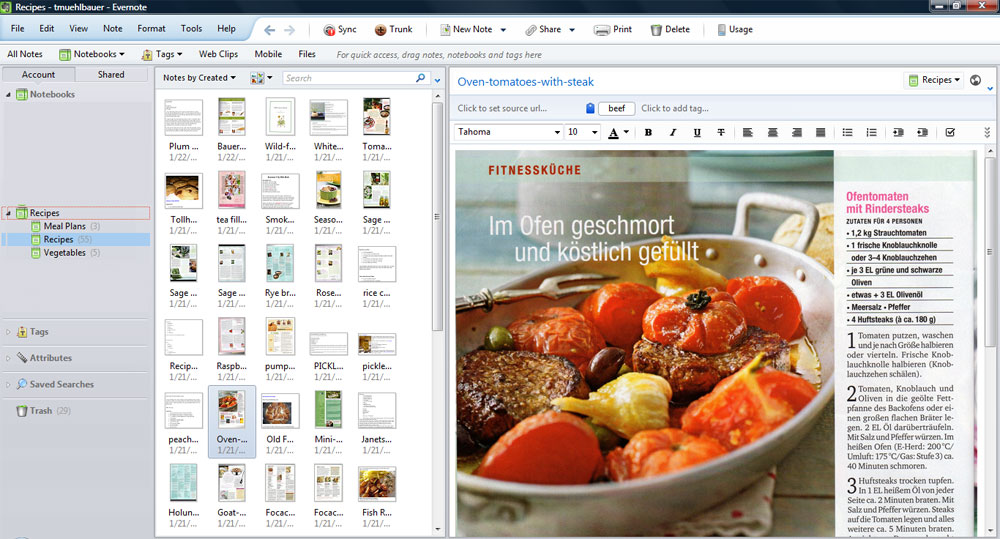1000x539 pixels.
Task: Select the Meal Plans notebook
Action: (x=64, y=226)
